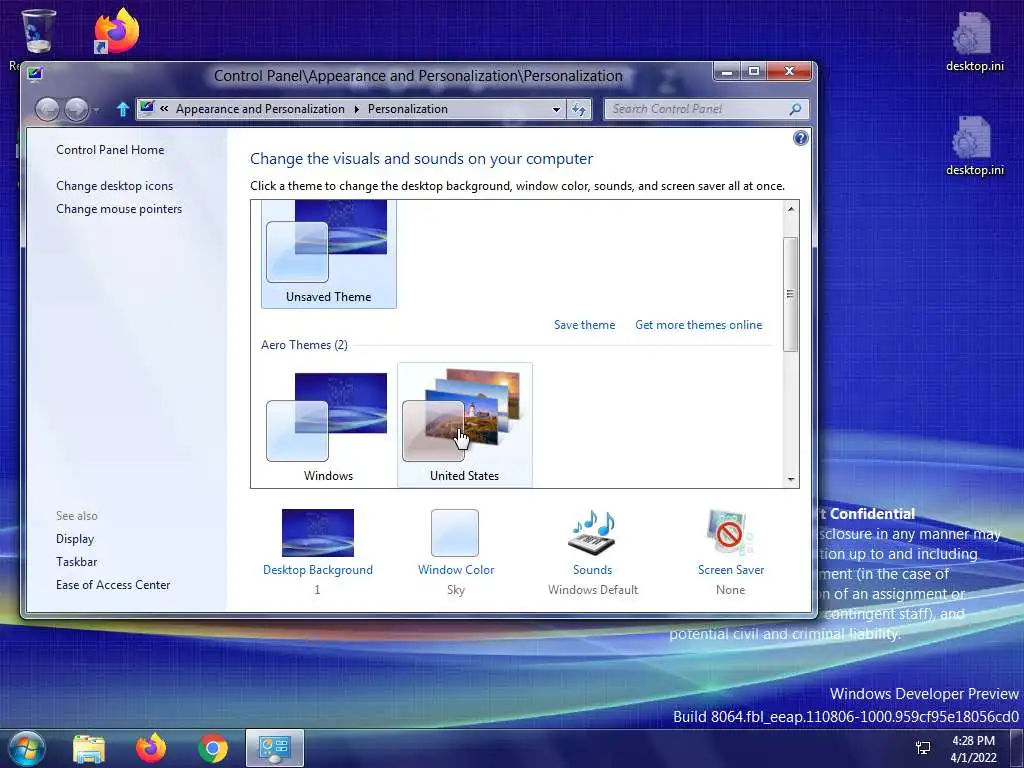
Task: Click the theme list scroll down arrow
Action: [x=791, y=479]
